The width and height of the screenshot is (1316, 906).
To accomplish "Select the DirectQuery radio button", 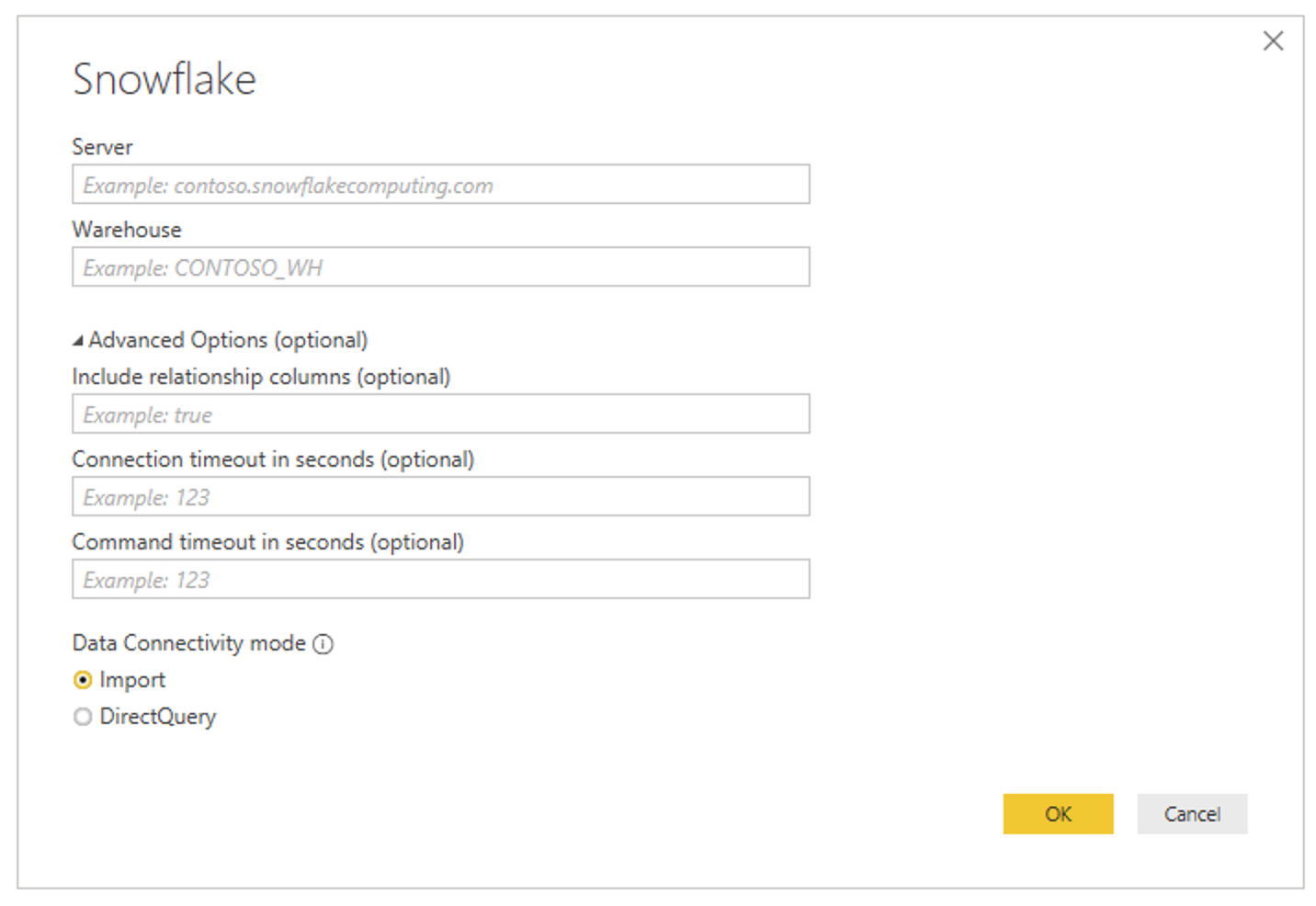I will click(82, 717).
